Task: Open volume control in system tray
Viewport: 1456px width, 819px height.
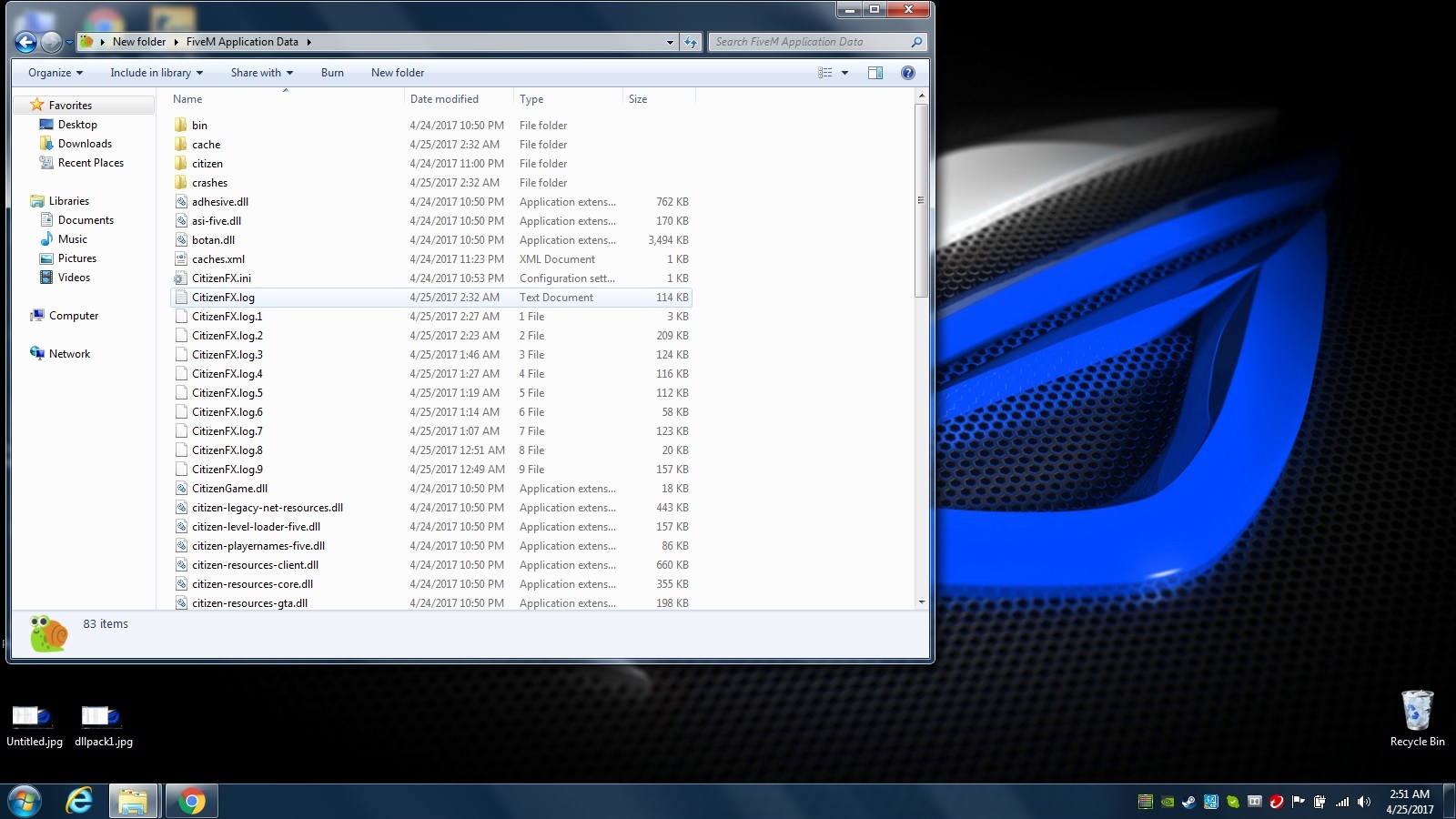Action: 1364,802
